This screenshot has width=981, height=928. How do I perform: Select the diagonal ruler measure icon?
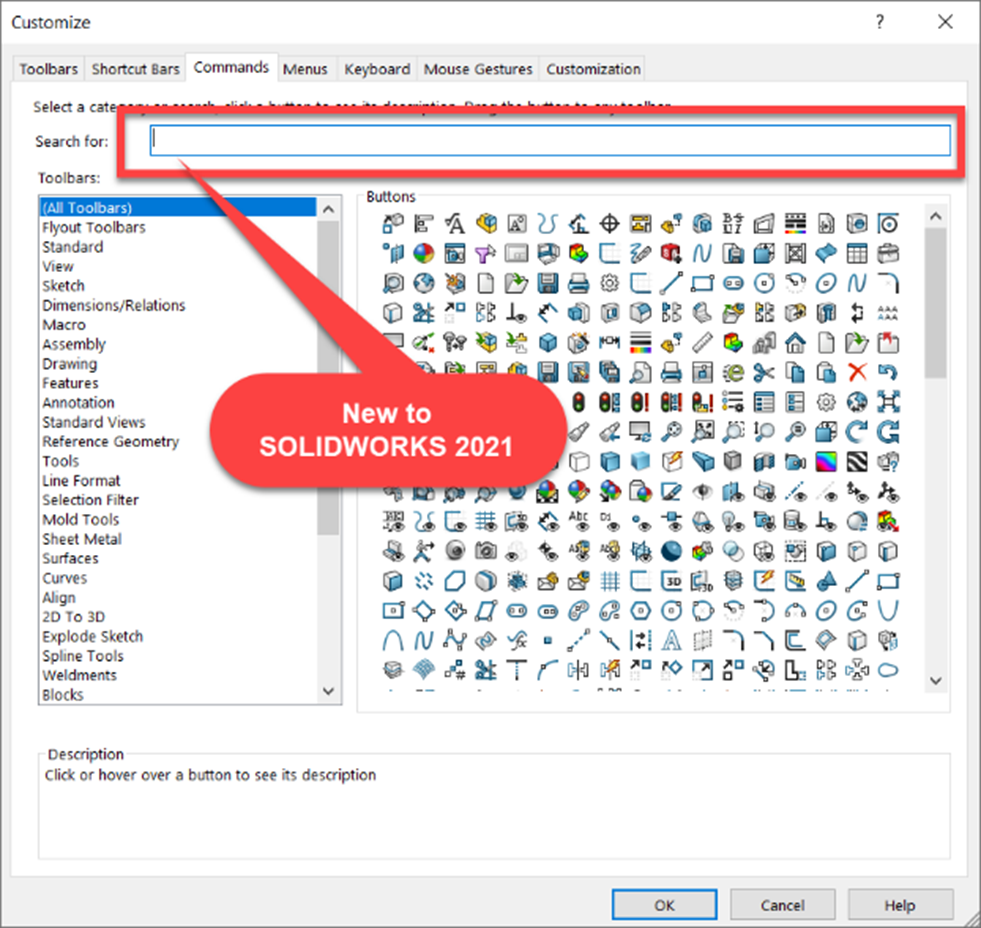coord(702,343)
